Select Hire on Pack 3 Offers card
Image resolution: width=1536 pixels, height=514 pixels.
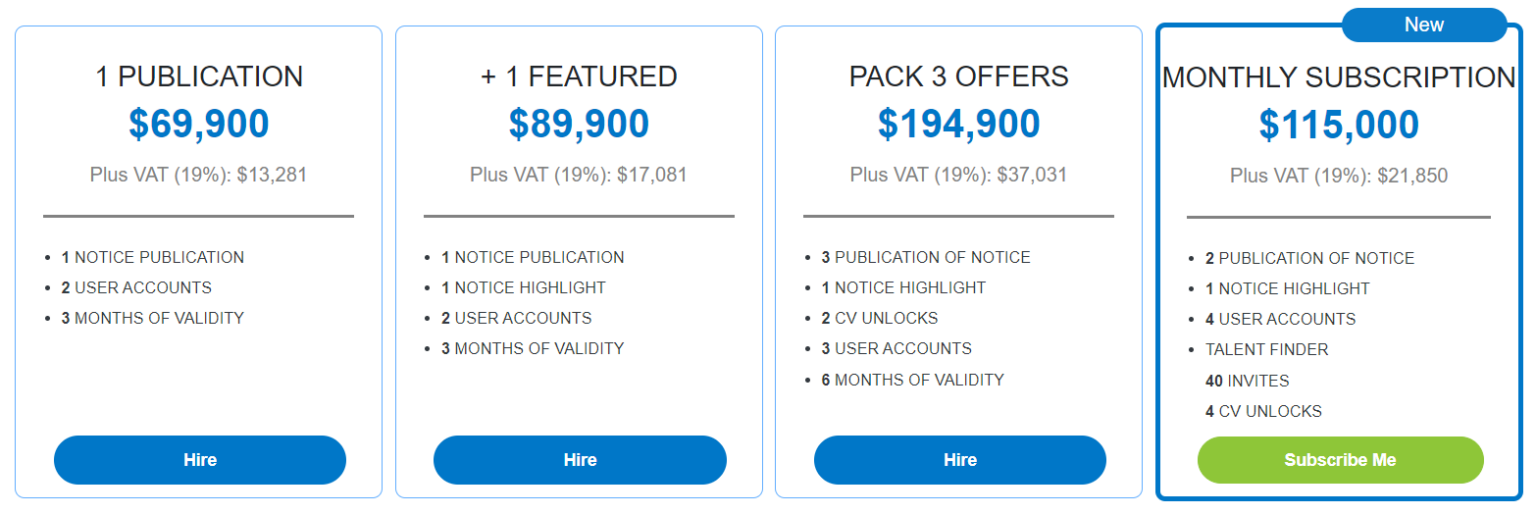[x=960, y=460]
